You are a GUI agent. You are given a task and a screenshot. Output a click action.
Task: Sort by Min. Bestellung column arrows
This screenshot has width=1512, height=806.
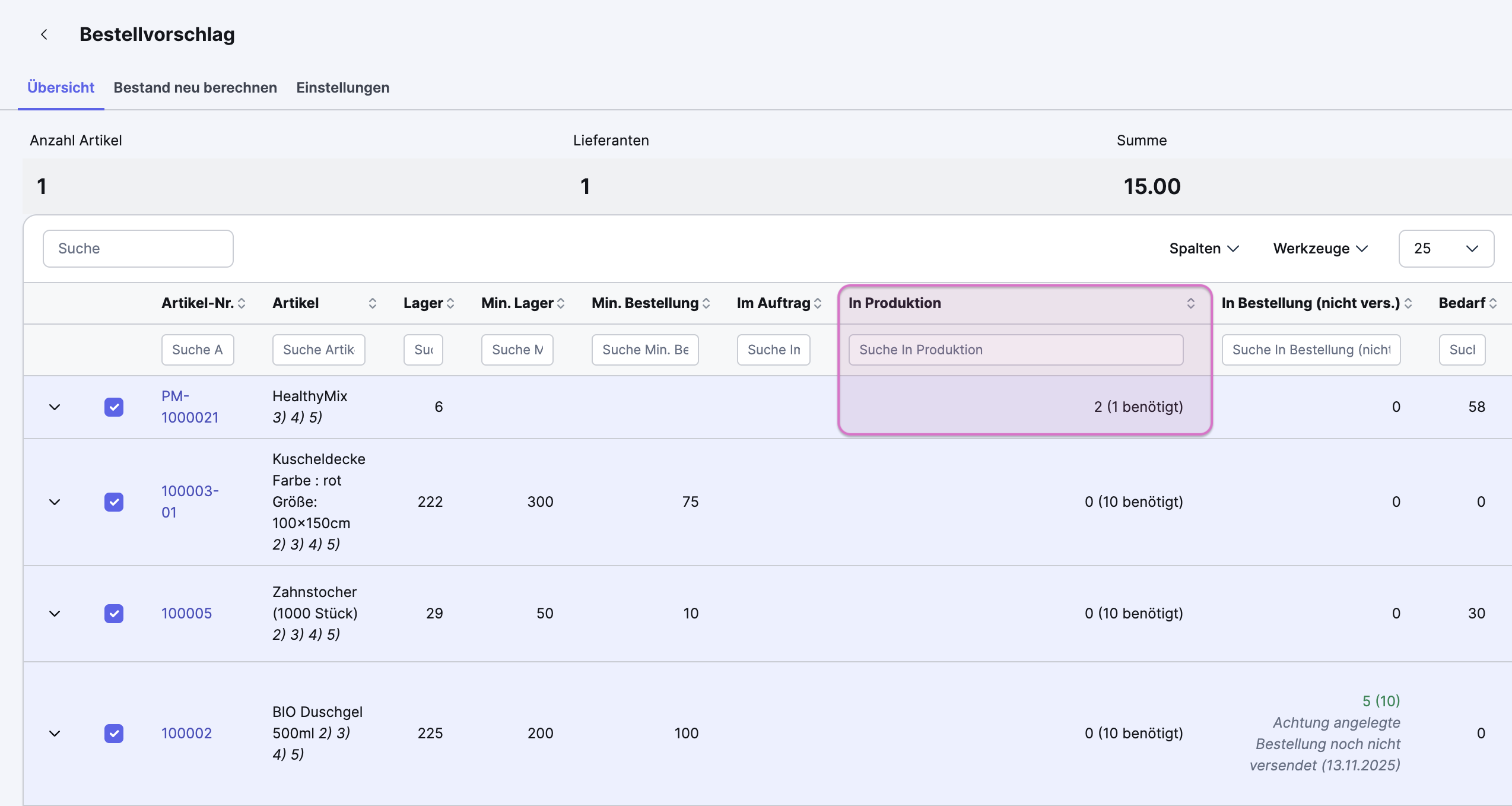[x=706, y=303]
